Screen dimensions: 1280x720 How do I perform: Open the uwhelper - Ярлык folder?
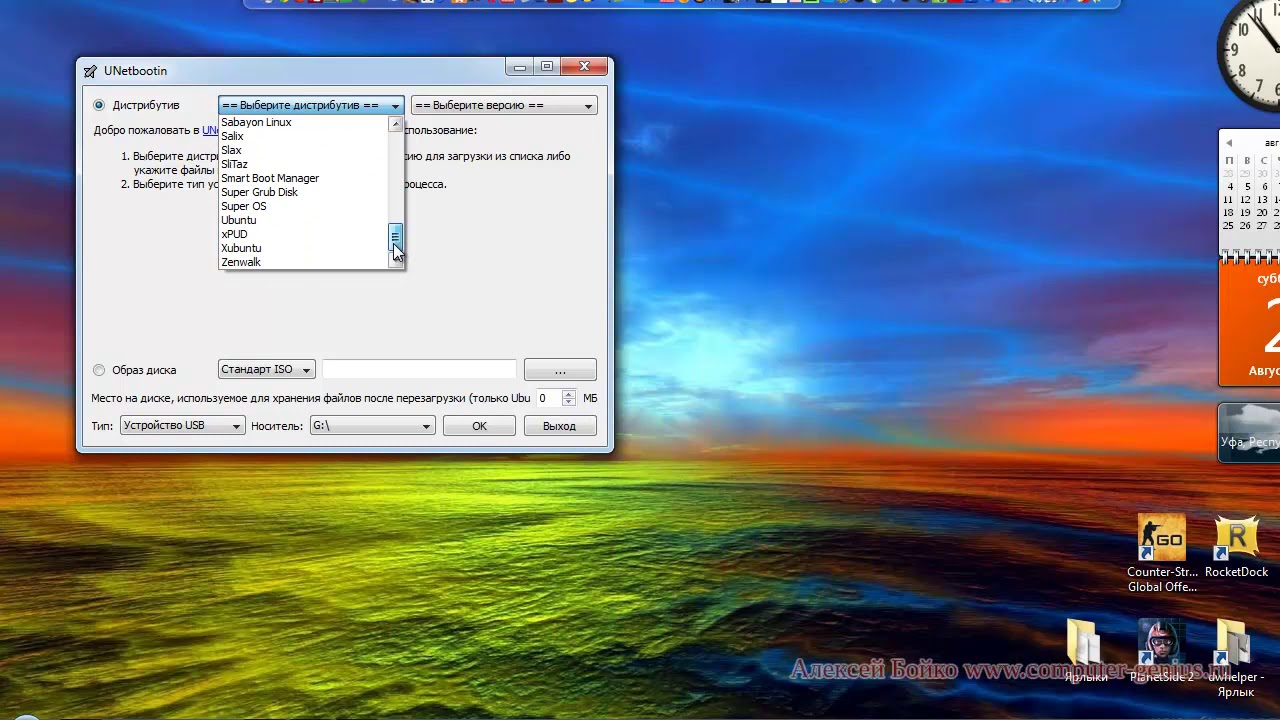(x=1236, y=658)
